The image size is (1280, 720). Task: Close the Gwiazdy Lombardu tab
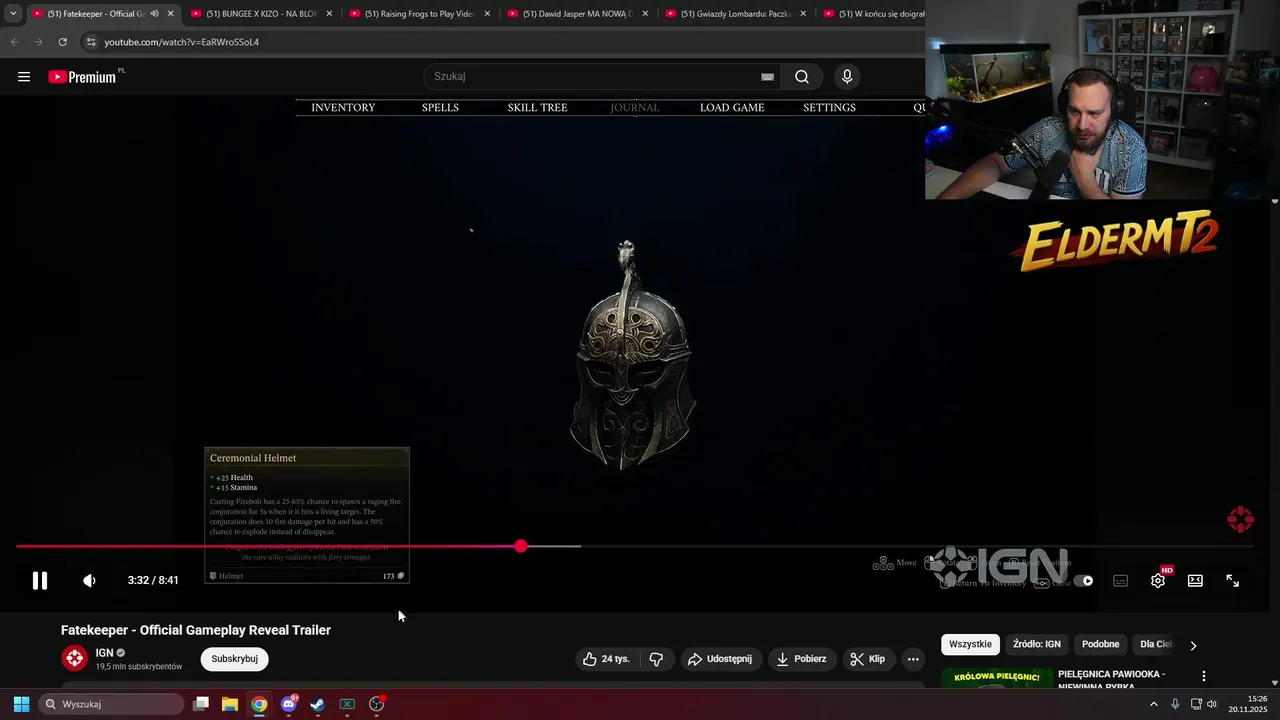pyautogui.click(x=803, y=14)
